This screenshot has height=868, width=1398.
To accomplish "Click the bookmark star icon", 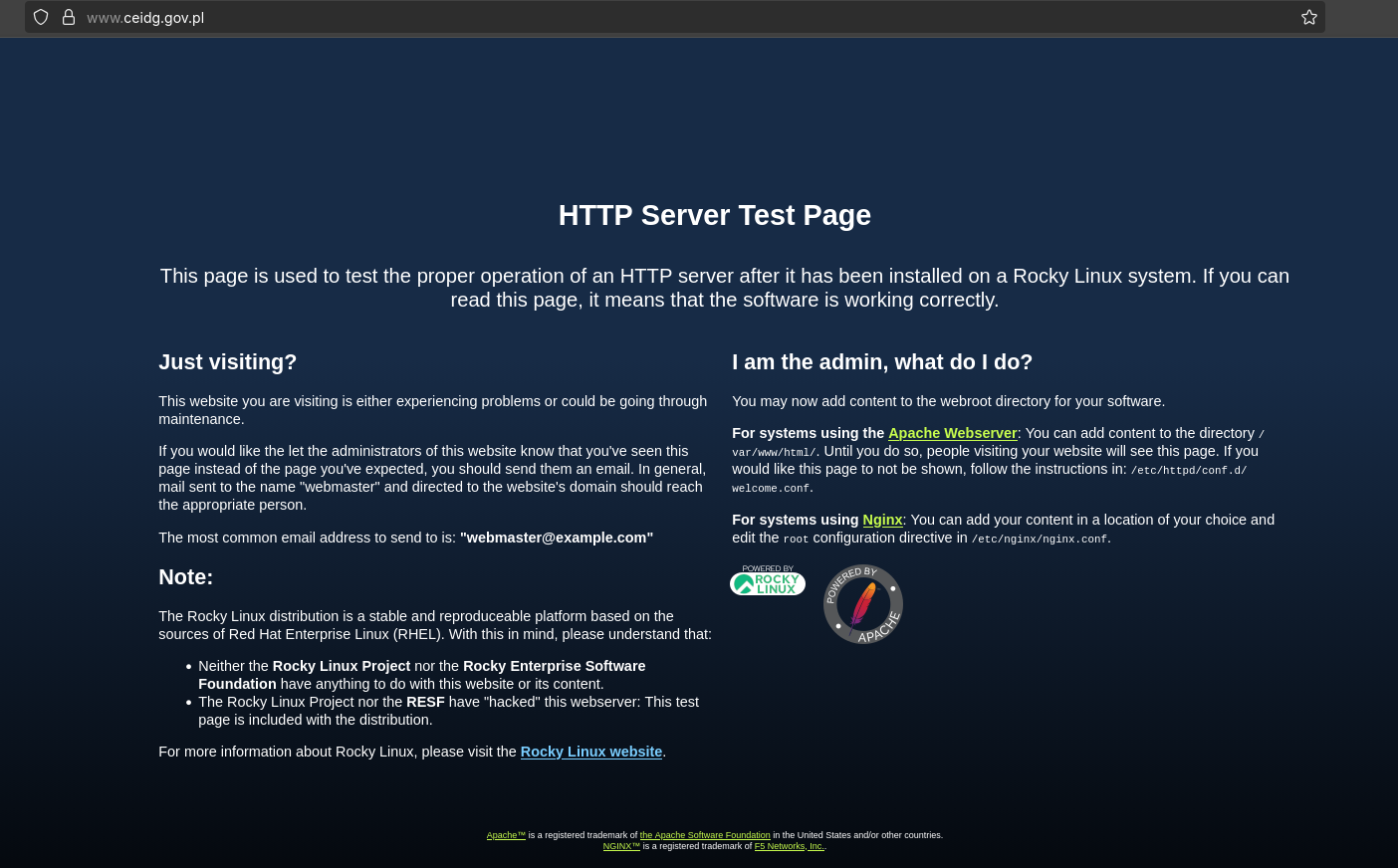I will pos(1308,17).
